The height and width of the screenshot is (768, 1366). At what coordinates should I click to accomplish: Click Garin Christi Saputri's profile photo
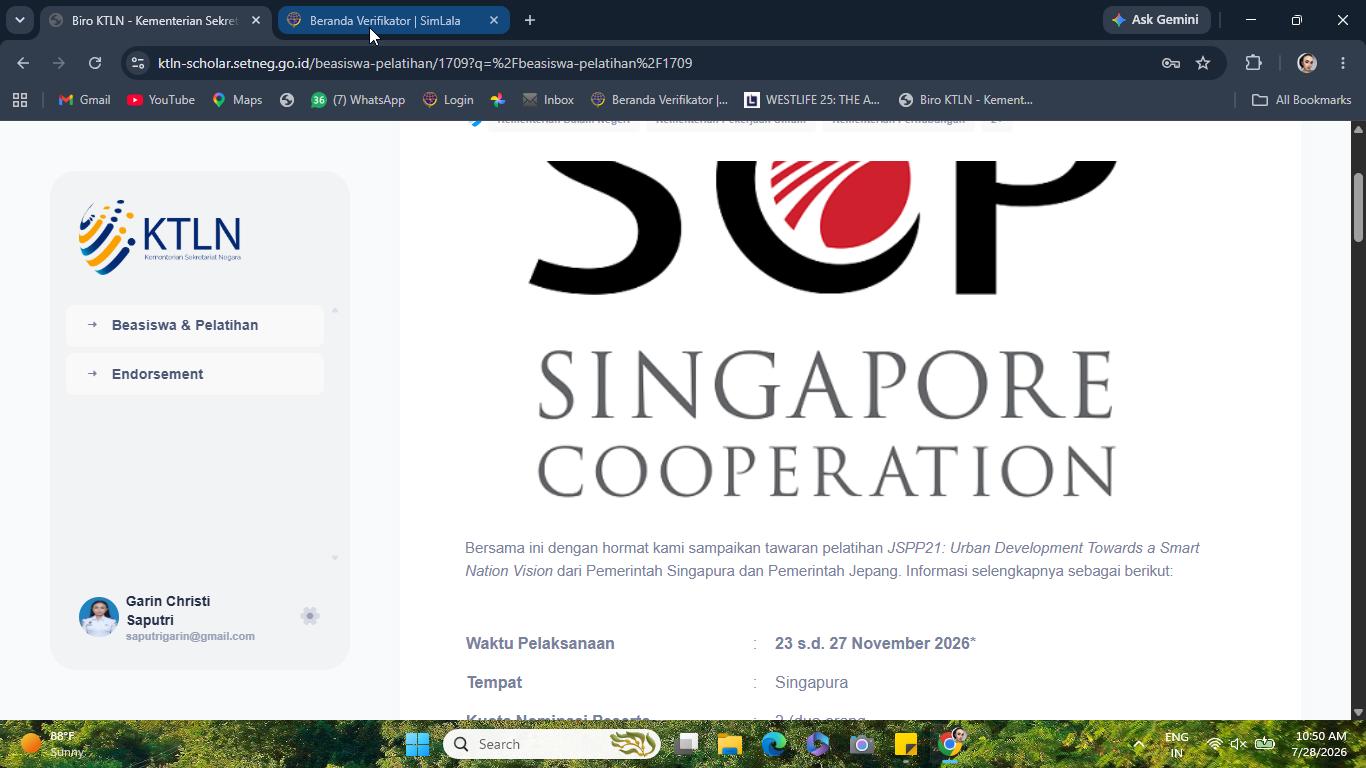pyautogui.click(x=99, y=617)
